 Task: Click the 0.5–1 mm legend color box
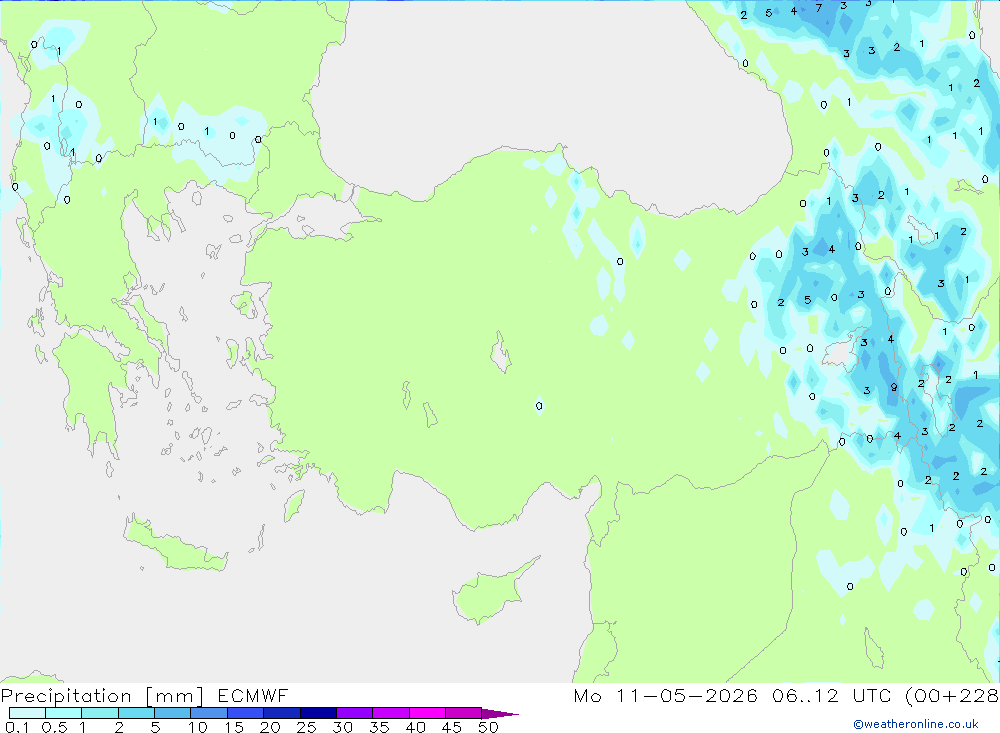click(x=63, y=713)
